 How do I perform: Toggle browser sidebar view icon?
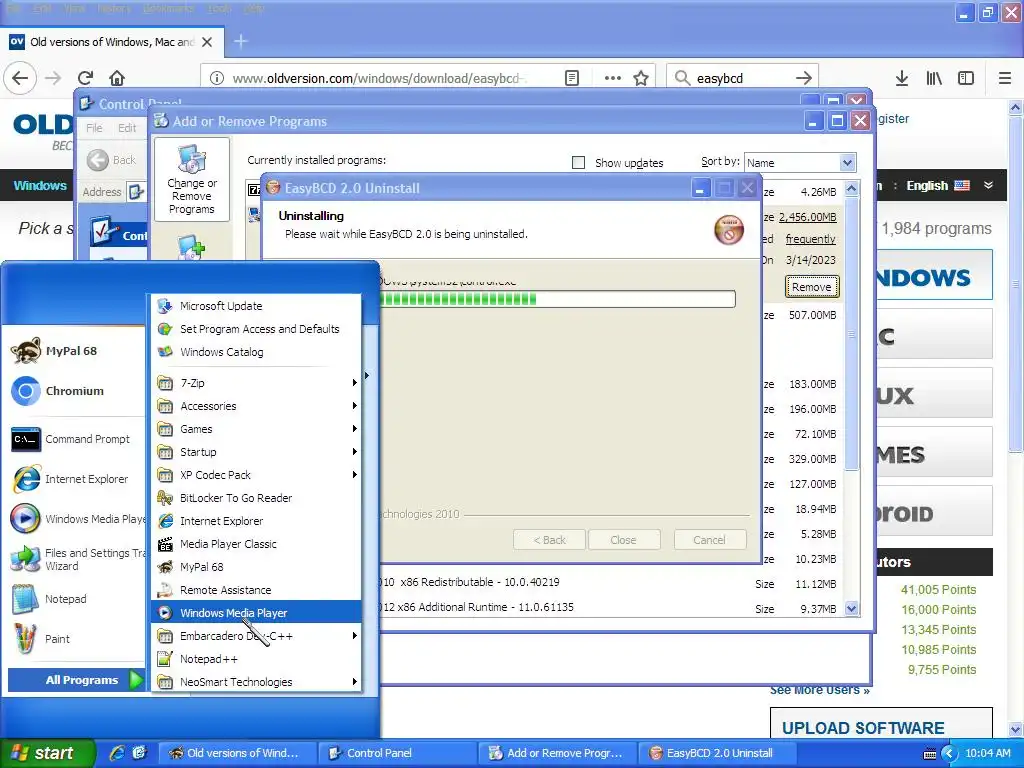point(966,78)
